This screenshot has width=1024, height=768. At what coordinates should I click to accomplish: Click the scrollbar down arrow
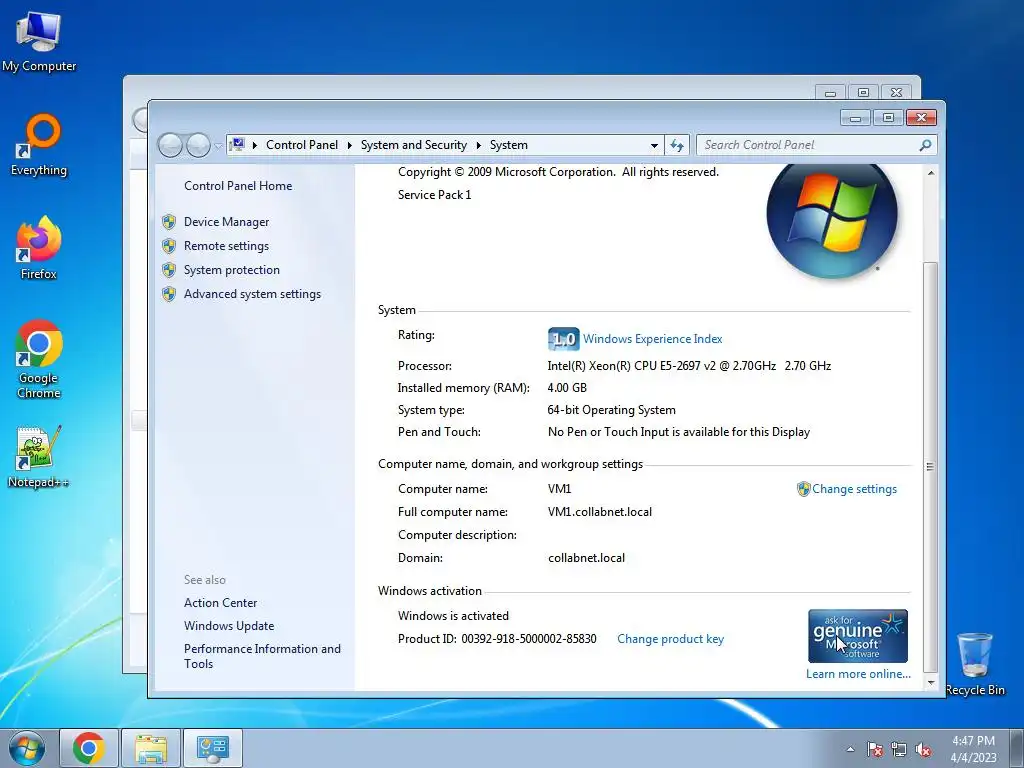[x=931, y=682]
